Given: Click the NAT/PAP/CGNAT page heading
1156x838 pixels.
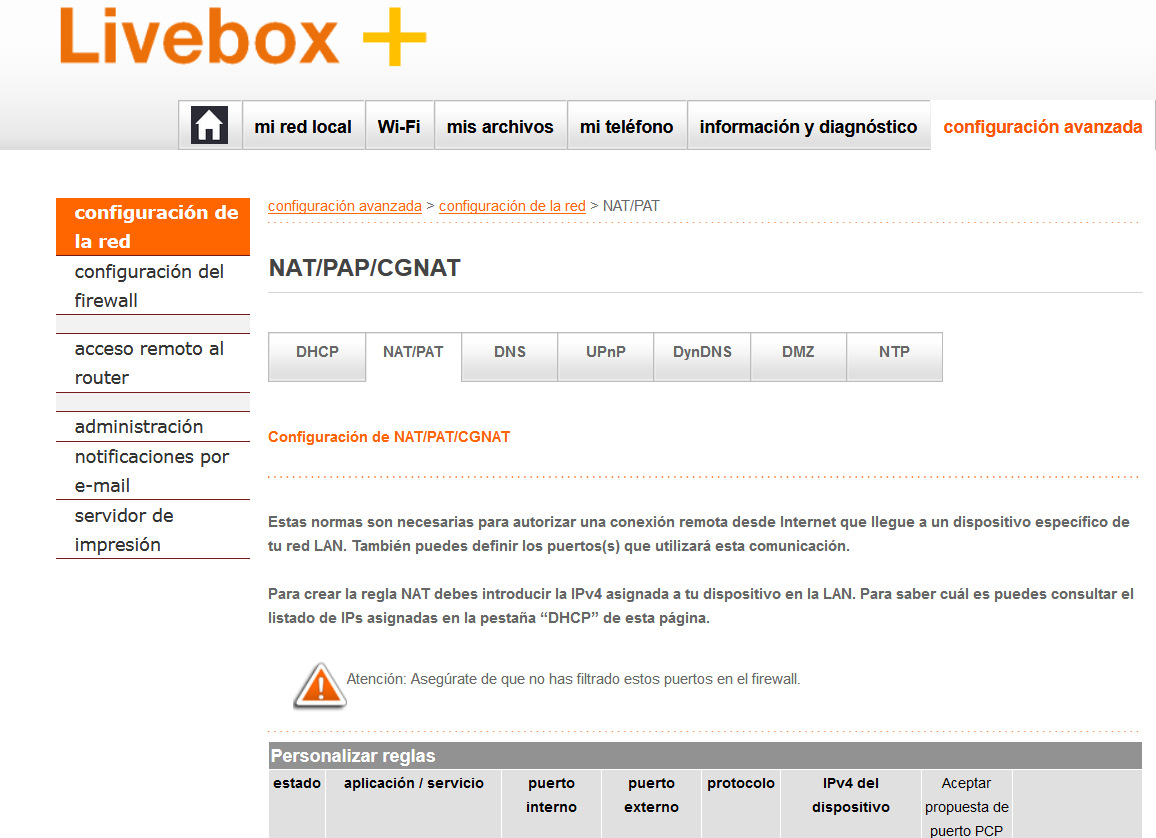Looking at the screenshot, I should (x=364, y=268).
